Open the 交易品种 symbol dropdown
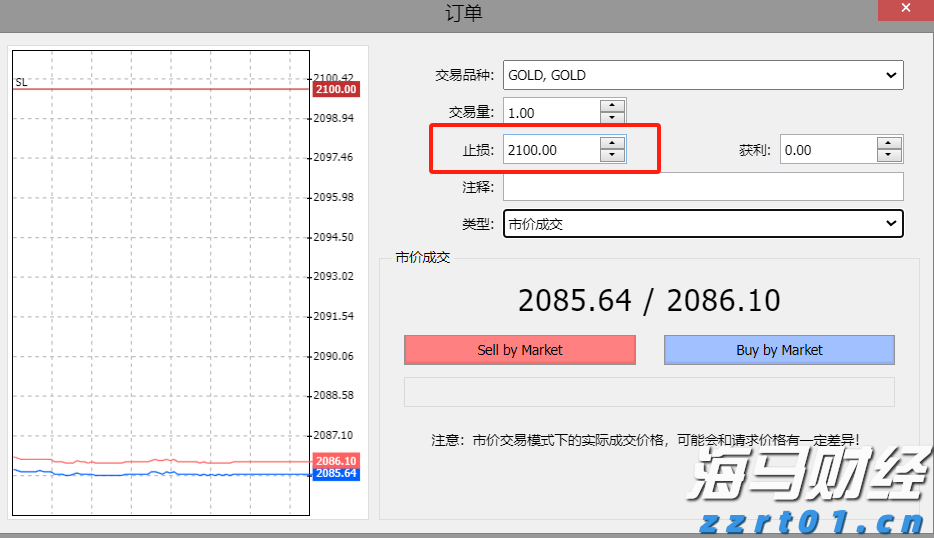The width and height of the screenshot is (934, 538). pyautogui.click(x=702, y=75)
